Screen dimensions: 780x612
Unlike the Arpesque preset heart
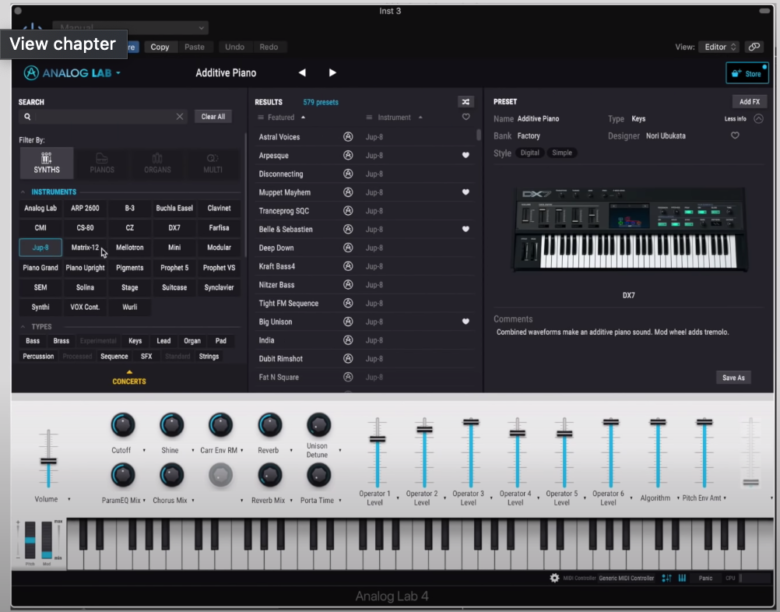466,155
